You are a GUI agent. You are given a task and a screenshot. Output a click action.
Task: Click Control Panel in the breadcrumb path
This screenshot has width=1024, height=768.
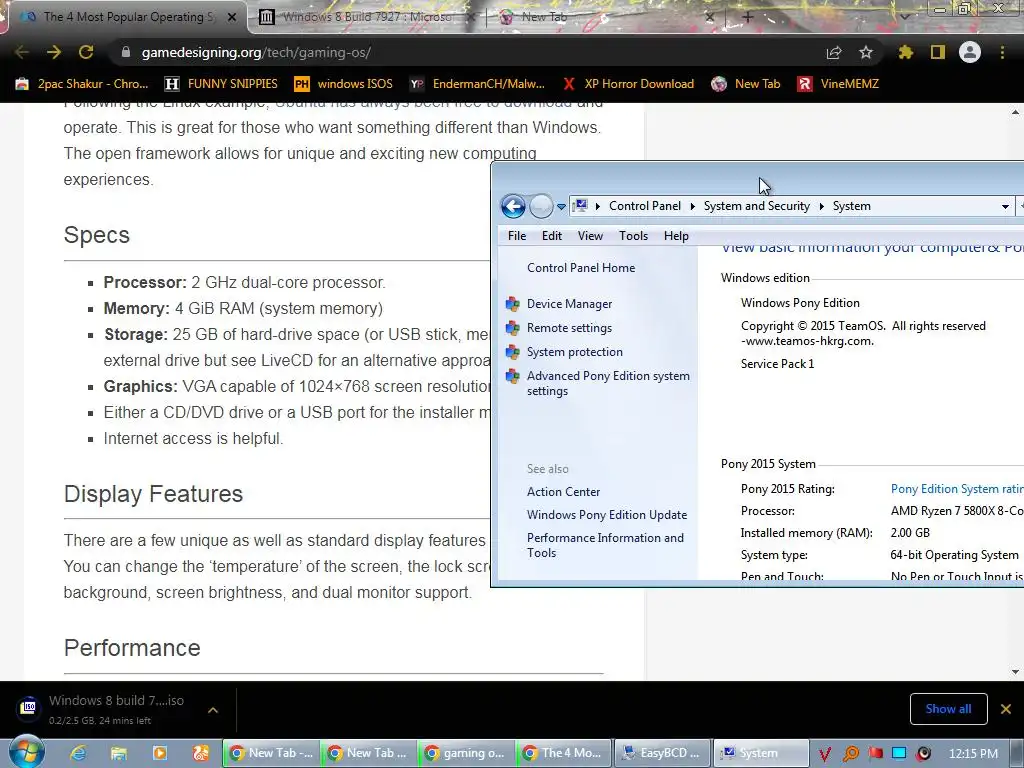pos(645,206)
